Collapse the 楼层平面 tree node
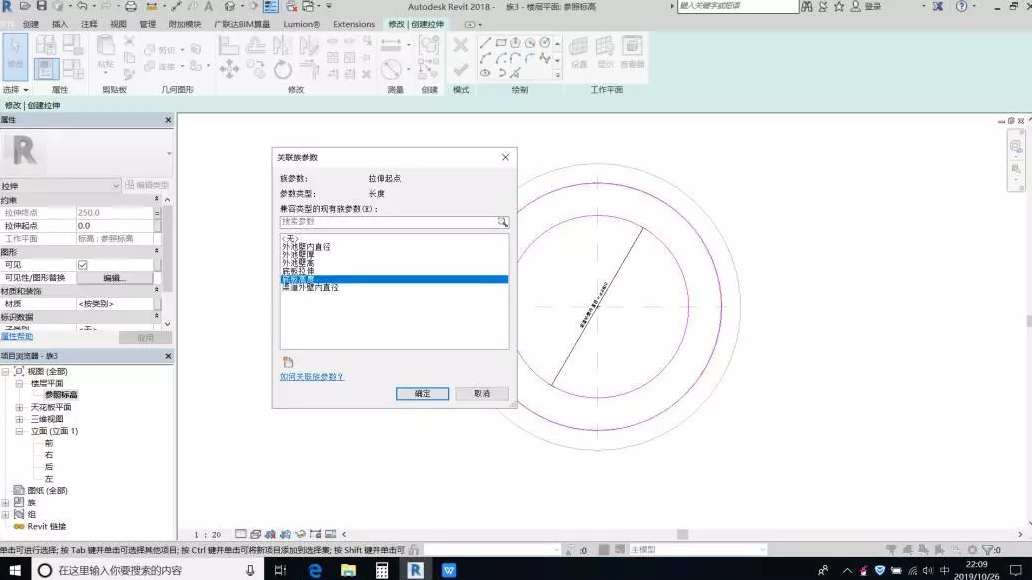 coord(19,383)
